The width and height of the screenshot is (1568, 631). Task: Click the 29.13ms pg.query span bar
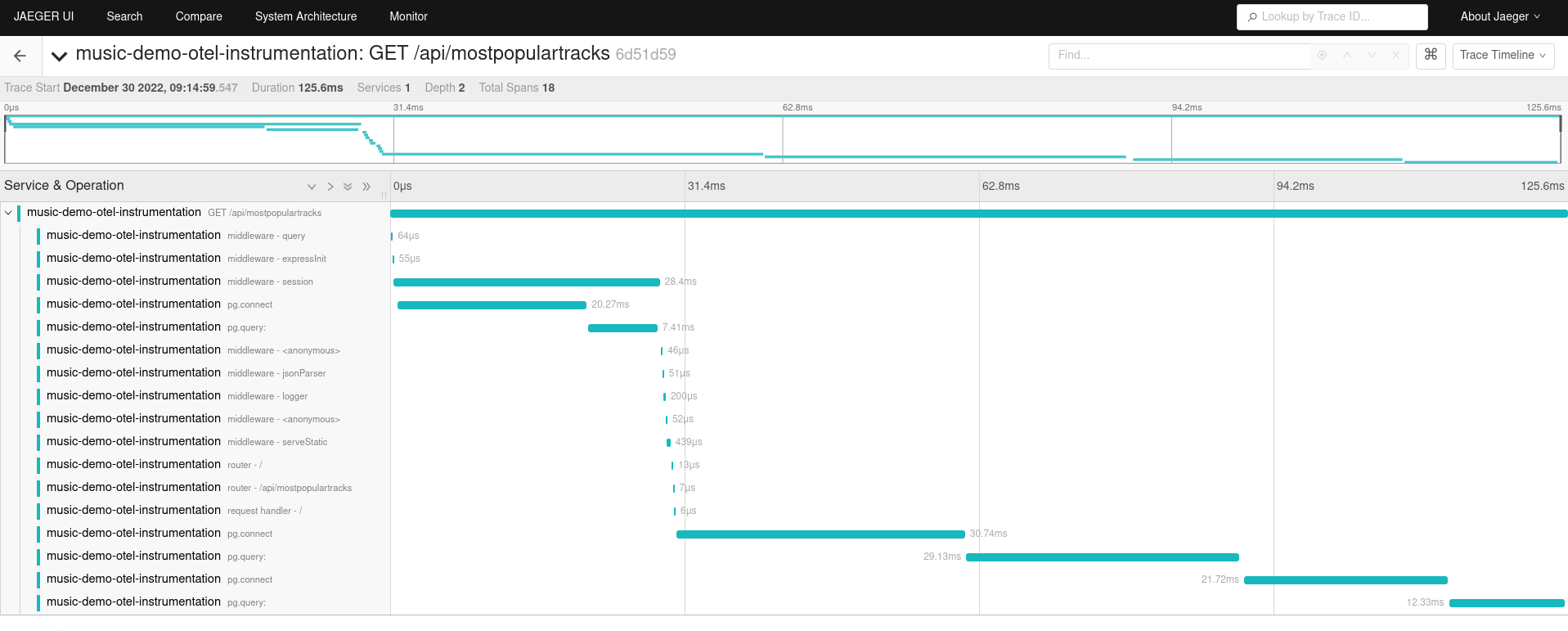1103,557
